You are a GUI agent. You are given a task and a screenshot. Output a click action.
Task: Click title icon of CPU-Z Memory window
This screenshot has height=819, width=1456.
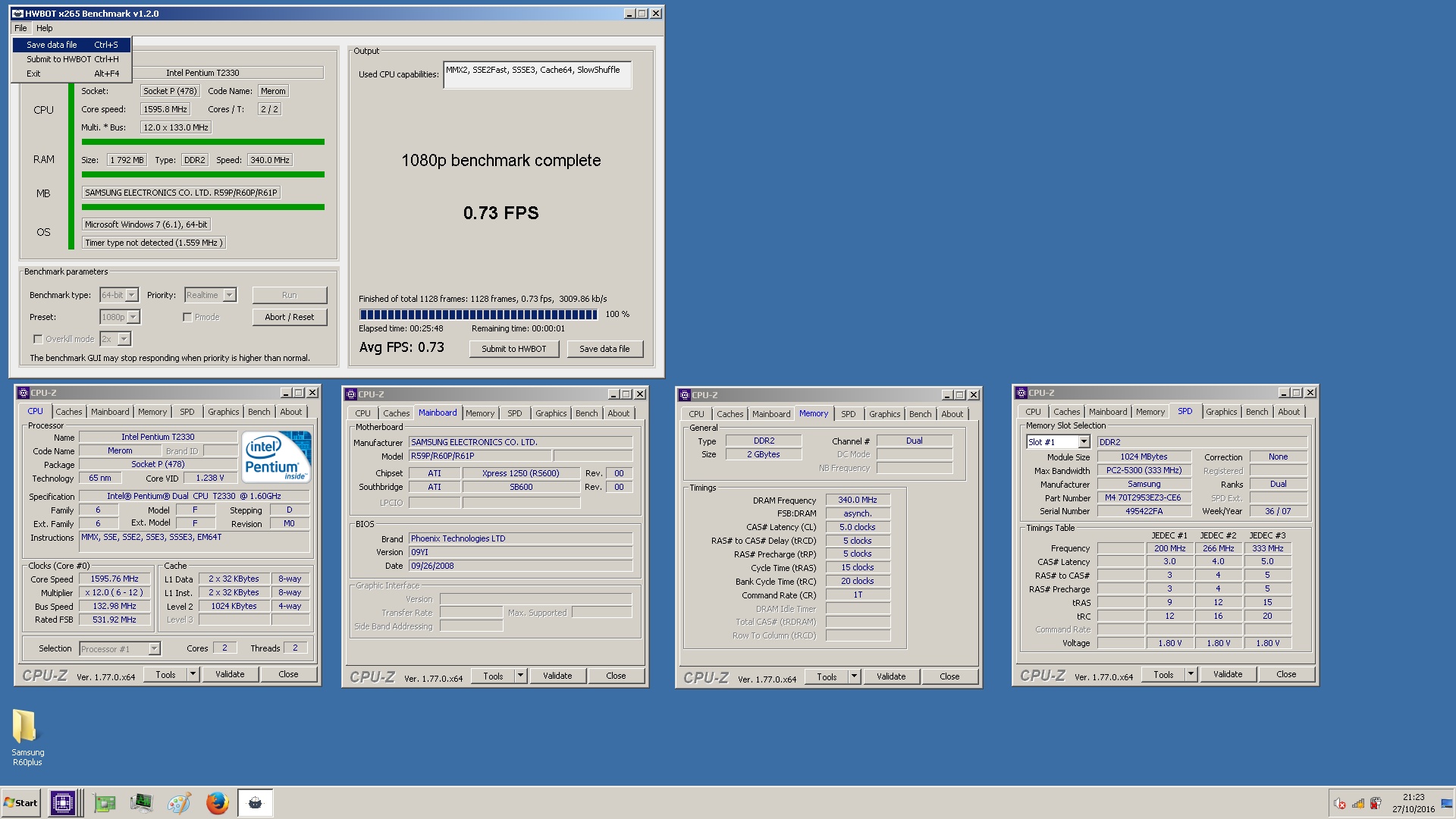685,395
